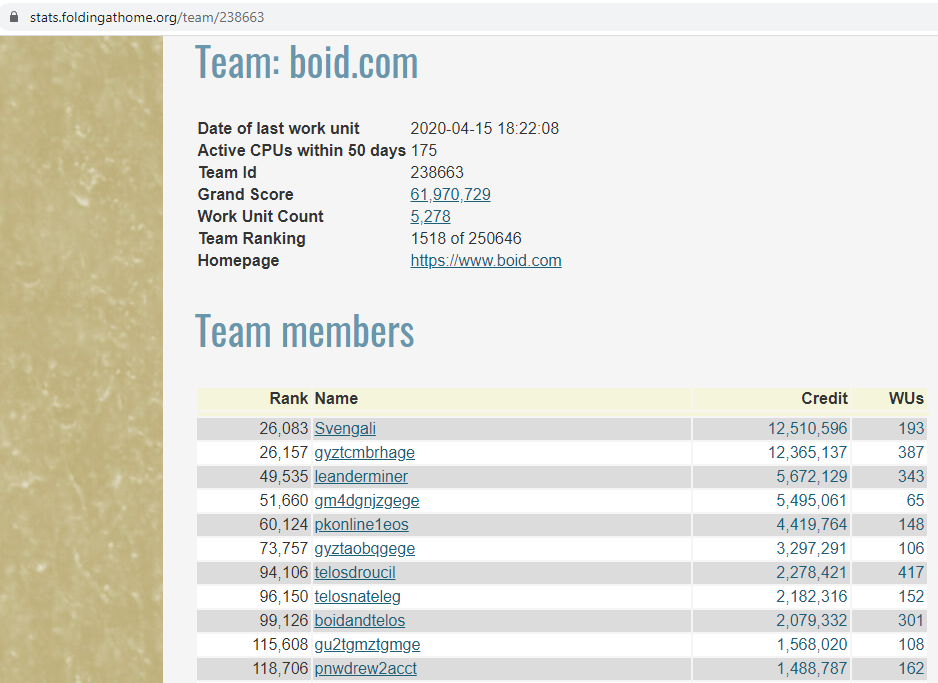
Task: Click leanderminer's WUs value 343
Action: pyautogui.click(x=911, y=477)
